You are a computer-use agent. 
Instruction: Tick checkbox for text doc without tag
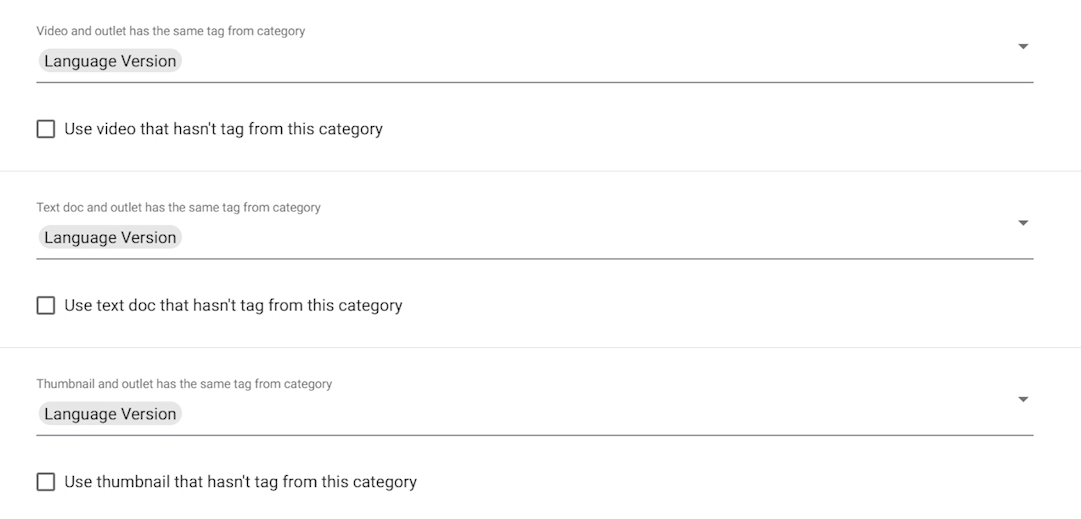coord(46,305)
